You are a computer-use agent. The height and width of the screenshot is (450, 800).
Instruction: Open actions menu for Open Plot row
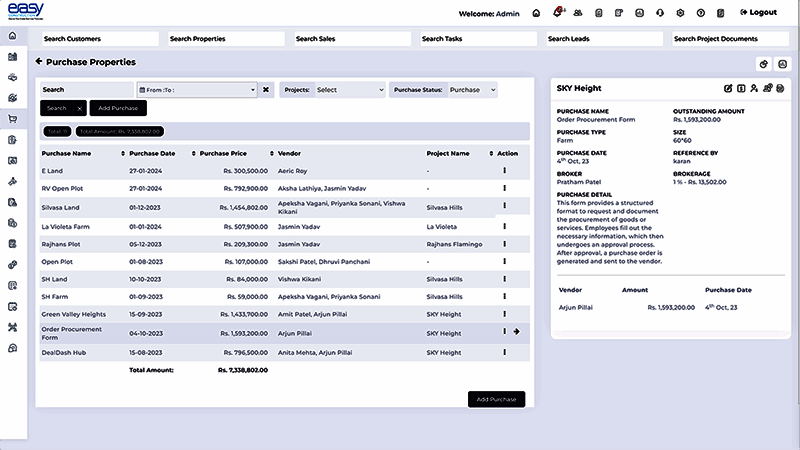[x=505, y=261]
